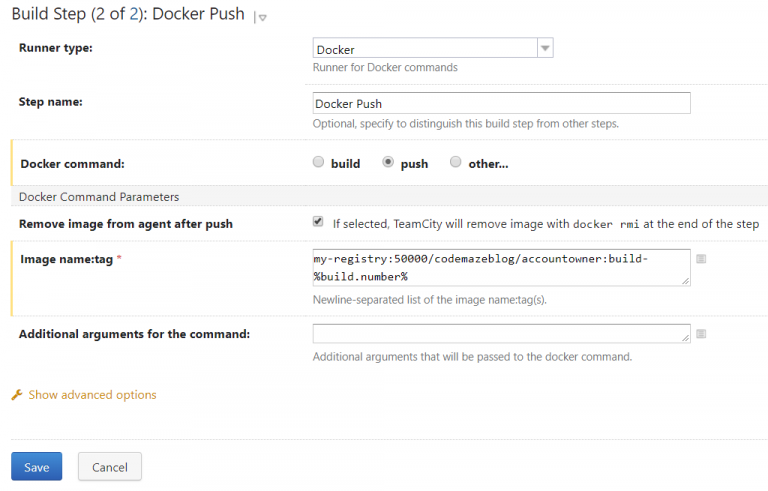Uncheck Remove image from agent after push
The image size is (768, 491).
319,222
